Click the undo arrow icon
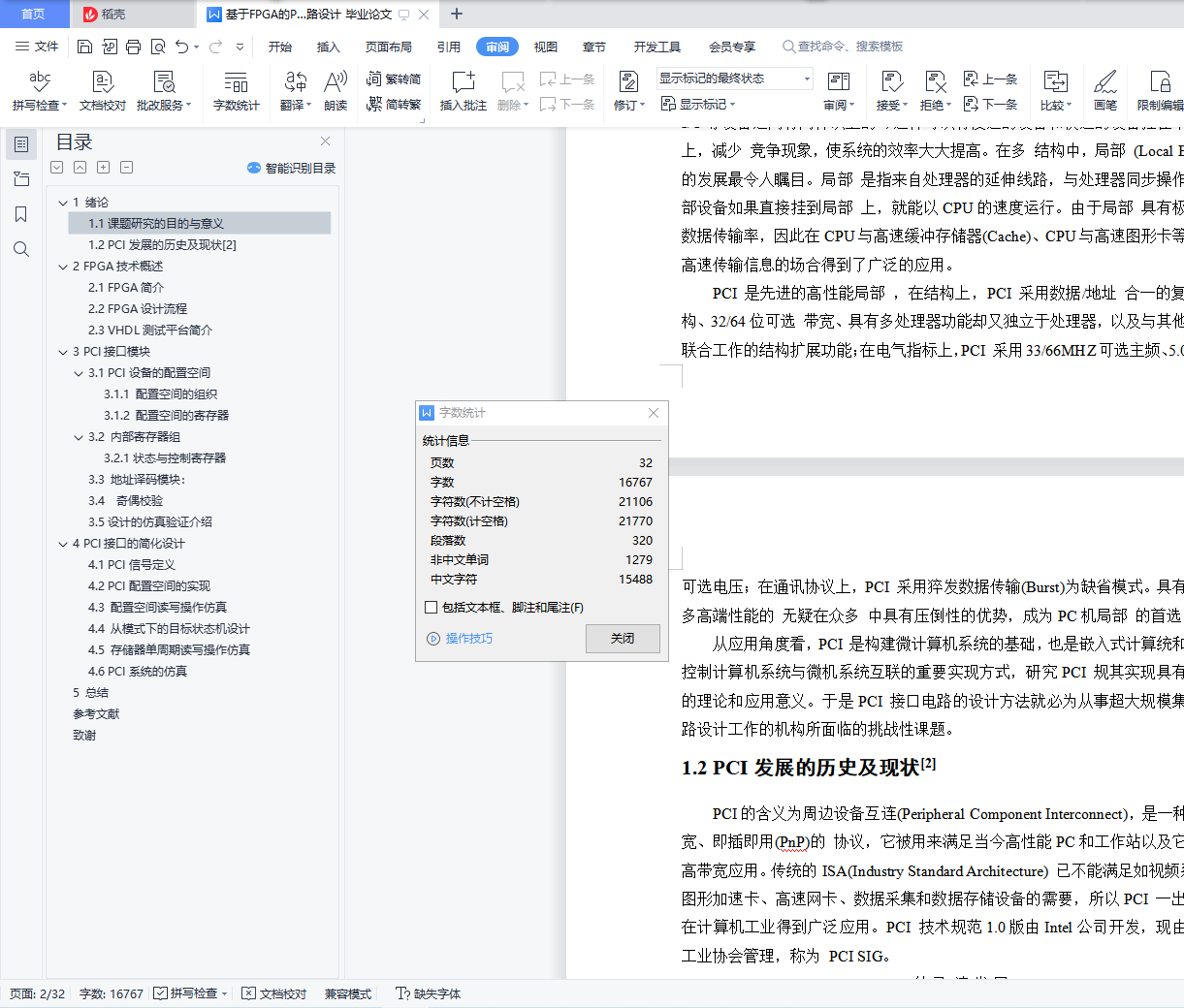The width and height of the screenshot is (1184, 1008). (182, 47)
